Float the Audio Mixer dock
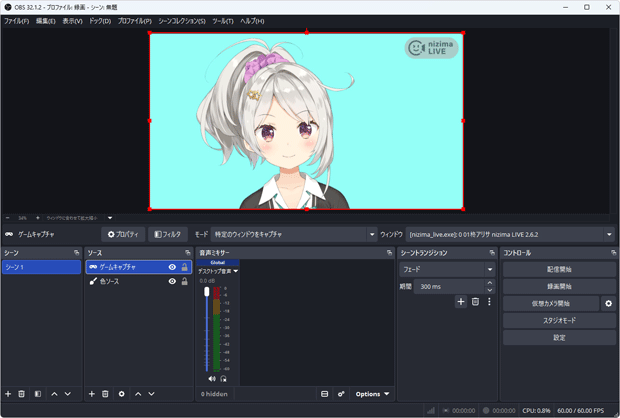This screenshot has width=620, height=418. pos(389,253)
